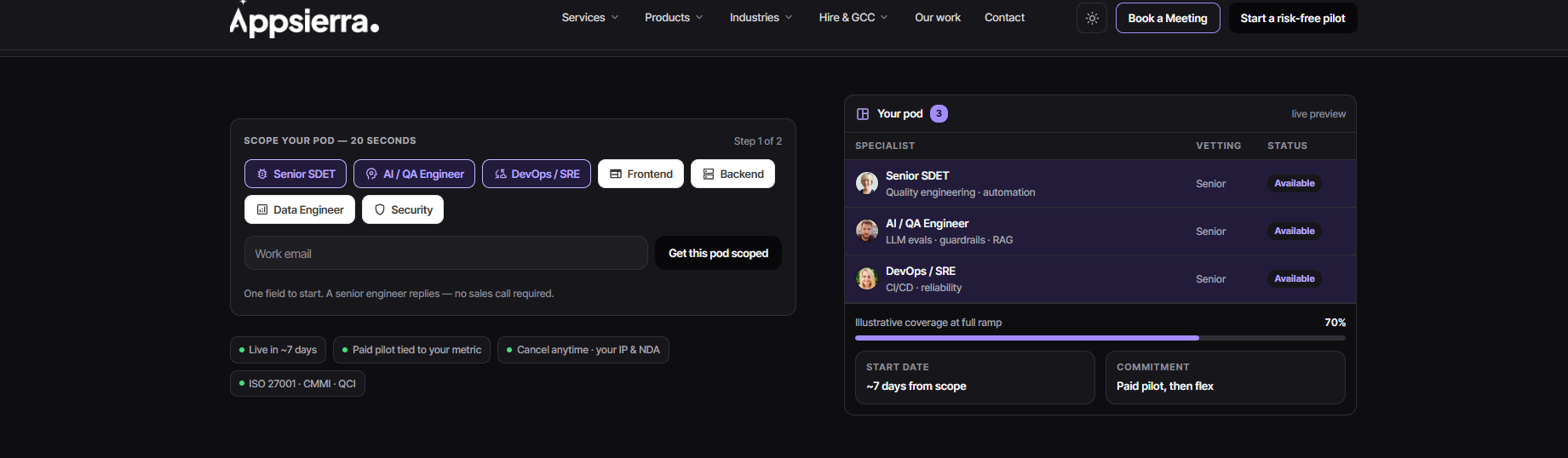The image size is (1568, 458).
Task: Click the Step 1 of 2 indicator
Action: point(758,141)
